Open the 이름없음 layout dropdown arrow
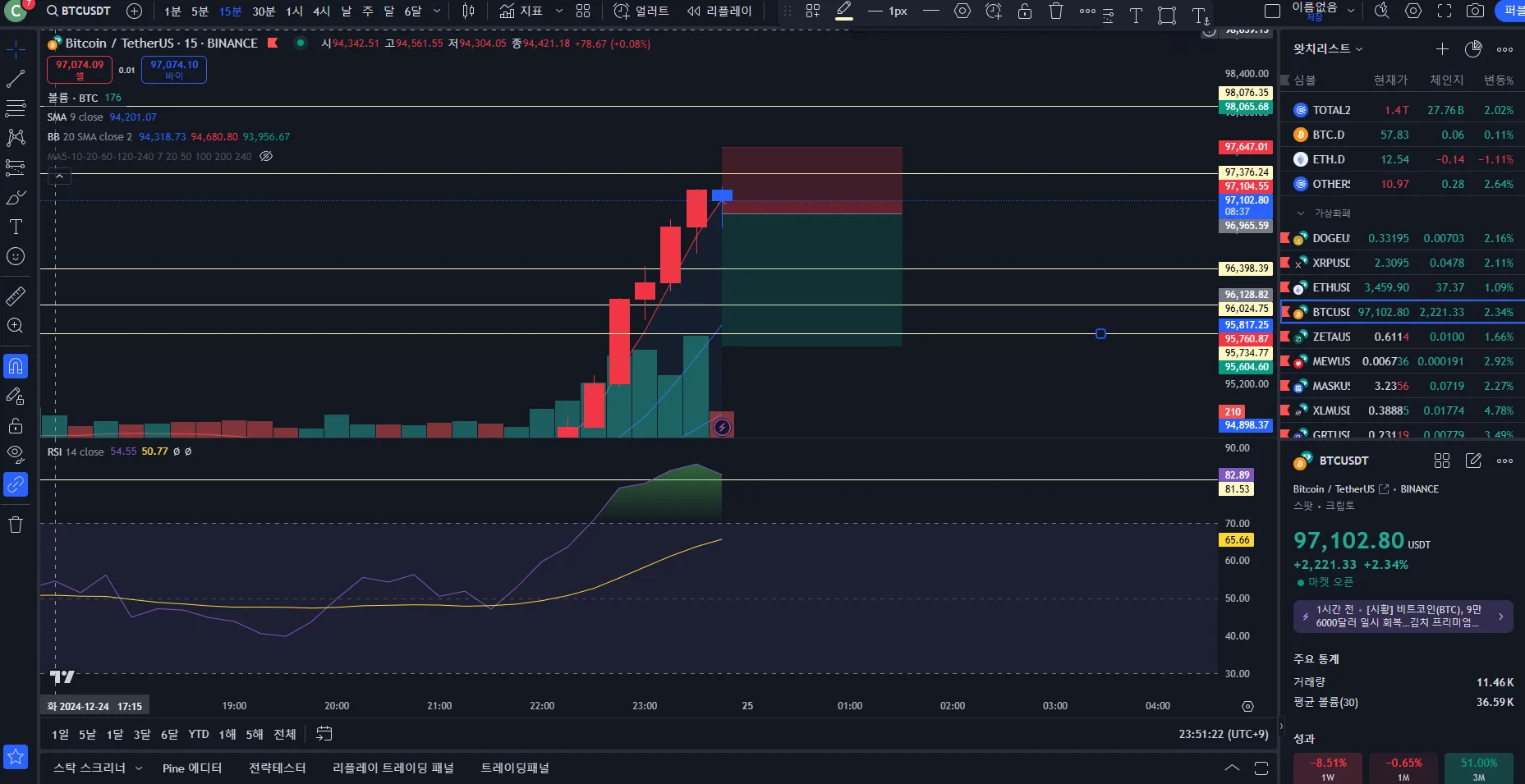Image resolution: width=1525 pixels, height=784 pixels. [1351, 11]
